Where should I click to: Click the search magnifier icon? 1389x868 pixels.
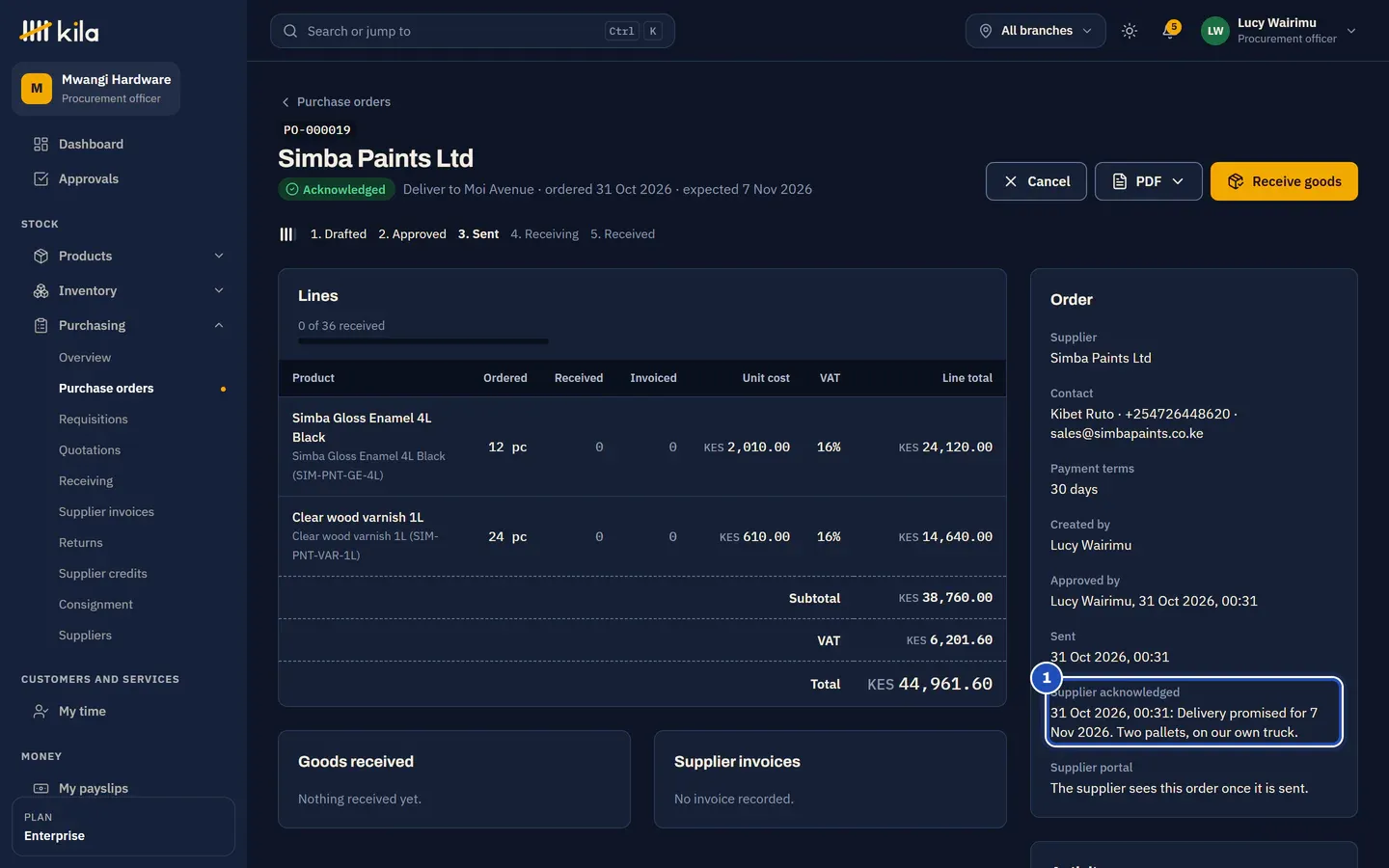[290, 31]
